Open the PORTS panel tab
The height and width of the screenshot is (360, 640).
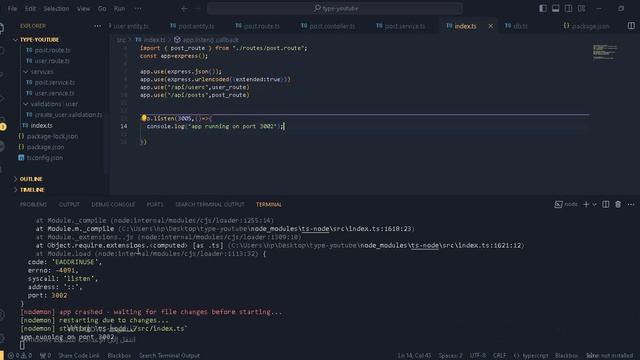[155, 204]
